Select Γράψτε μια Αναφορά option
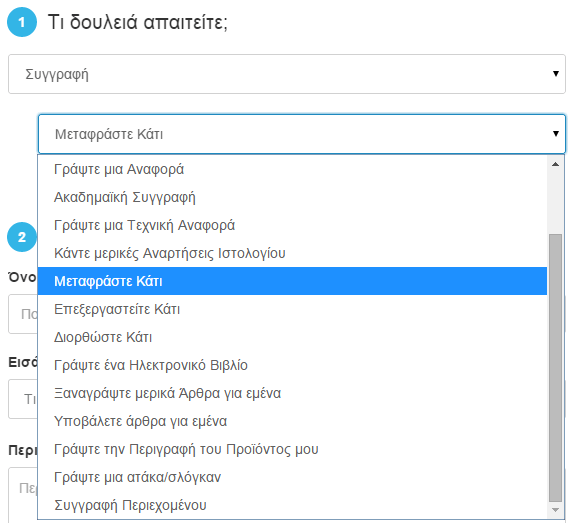 pyautogui.click(x=292, y=169)
